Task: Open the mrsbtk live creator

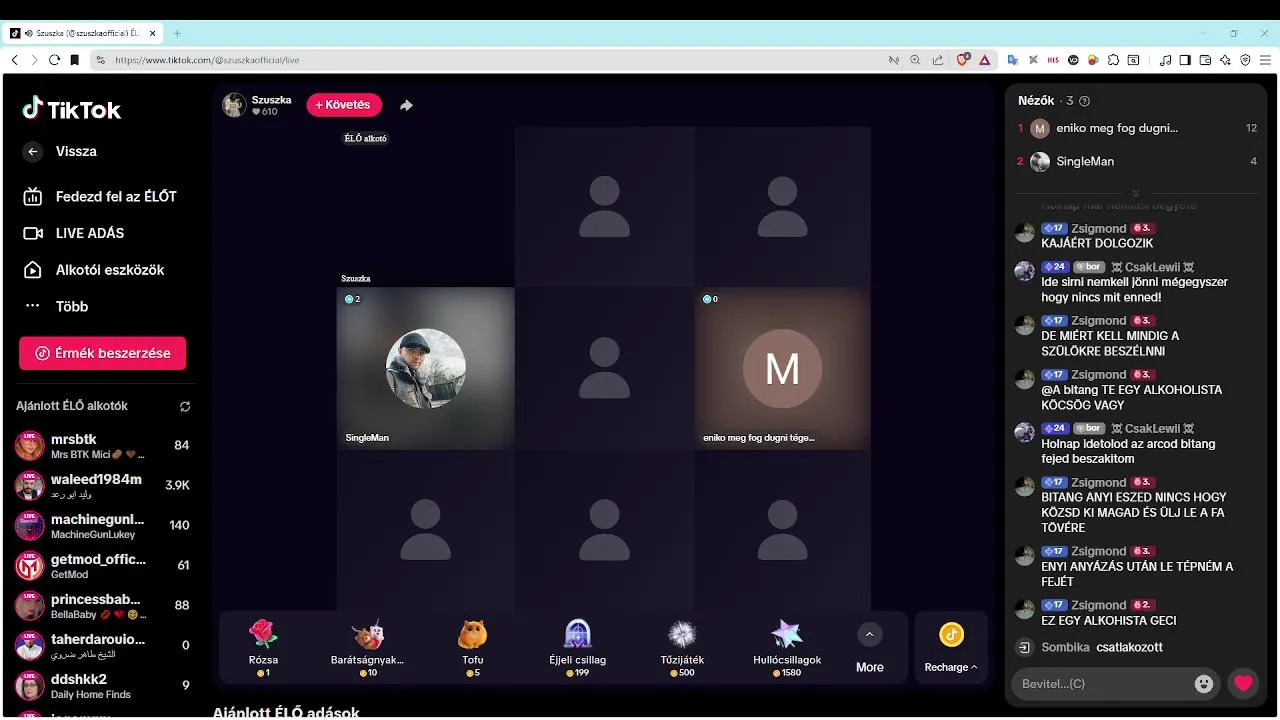Action: pos(103,446)
